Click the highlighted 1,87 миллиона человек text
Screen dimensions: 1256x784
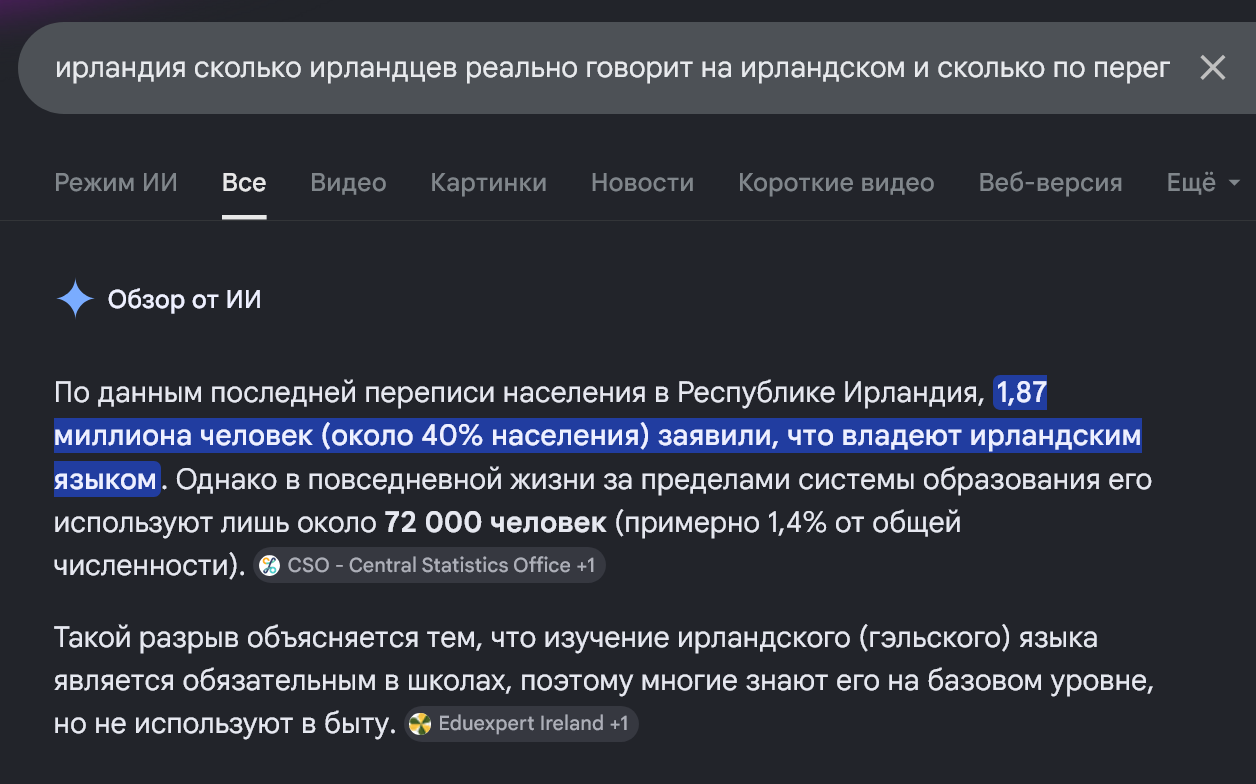coord(598,436)
